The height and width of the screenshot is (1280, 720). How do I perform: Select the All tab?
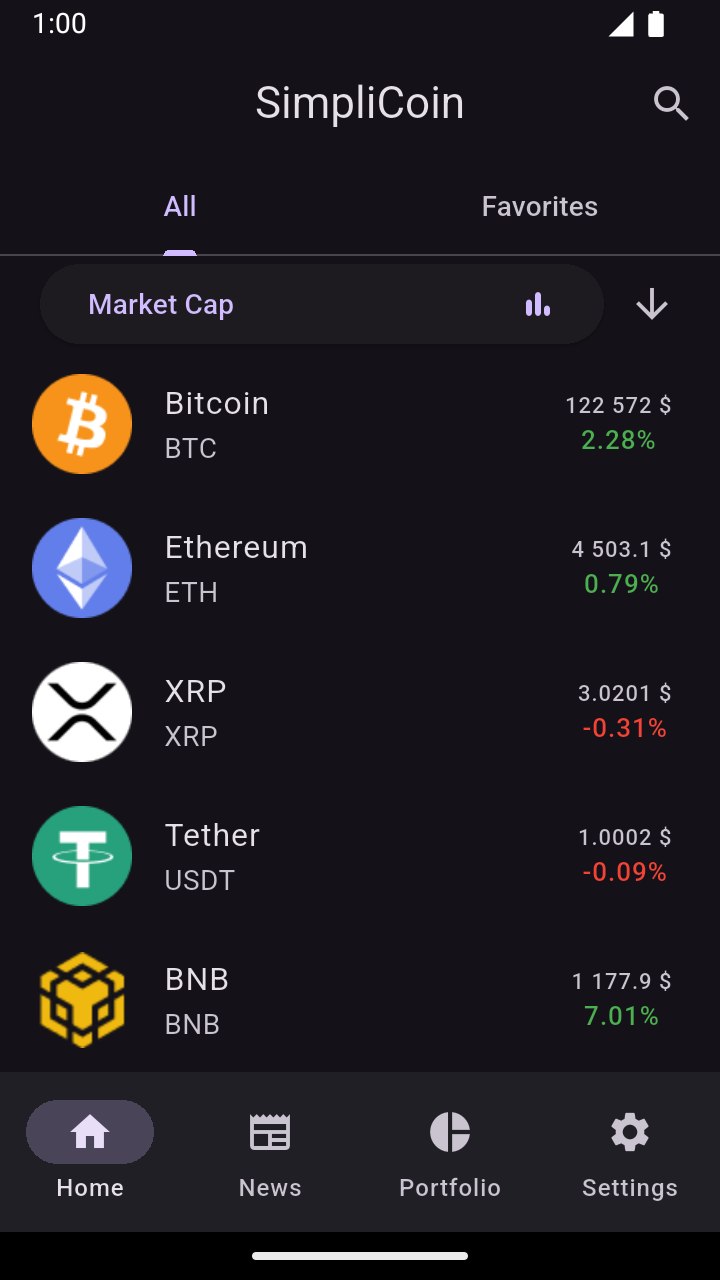[x=180, y=207]
